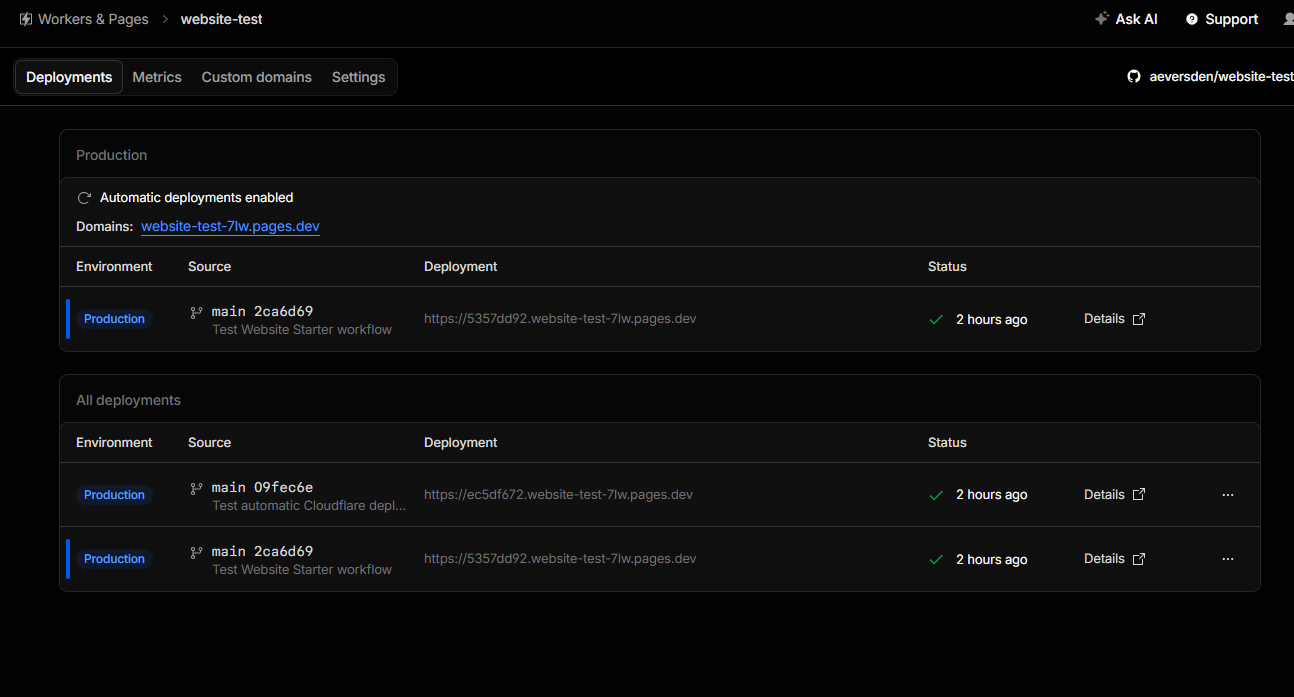Viewport: 1294px width, 697px height.
Task: Open the three-dot menu for 09fec6e deployment
Action: click(1228, 495)
